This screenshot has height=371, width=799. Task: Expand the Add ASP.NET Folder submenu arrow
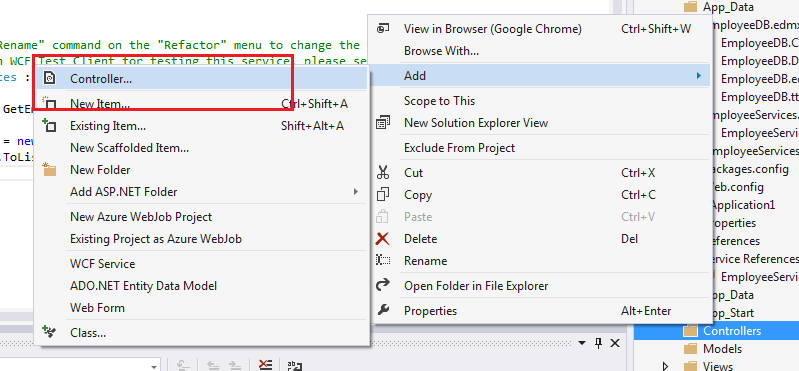356,192
